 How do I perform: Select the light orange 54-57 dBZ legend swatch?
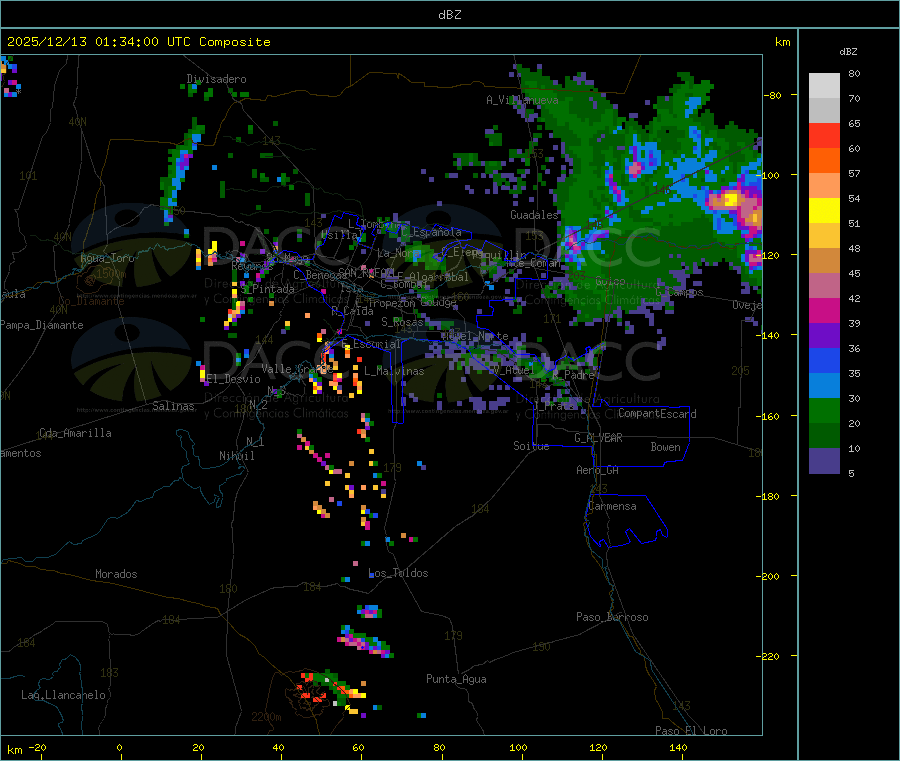click(x=824, y=185)
